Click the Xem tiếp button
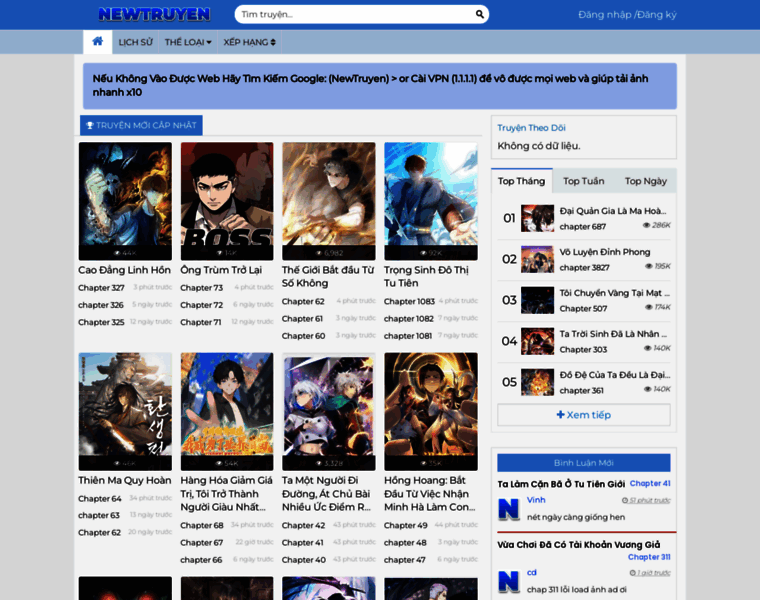The width and height of the screenshot is (760, 600). [584, 415]
